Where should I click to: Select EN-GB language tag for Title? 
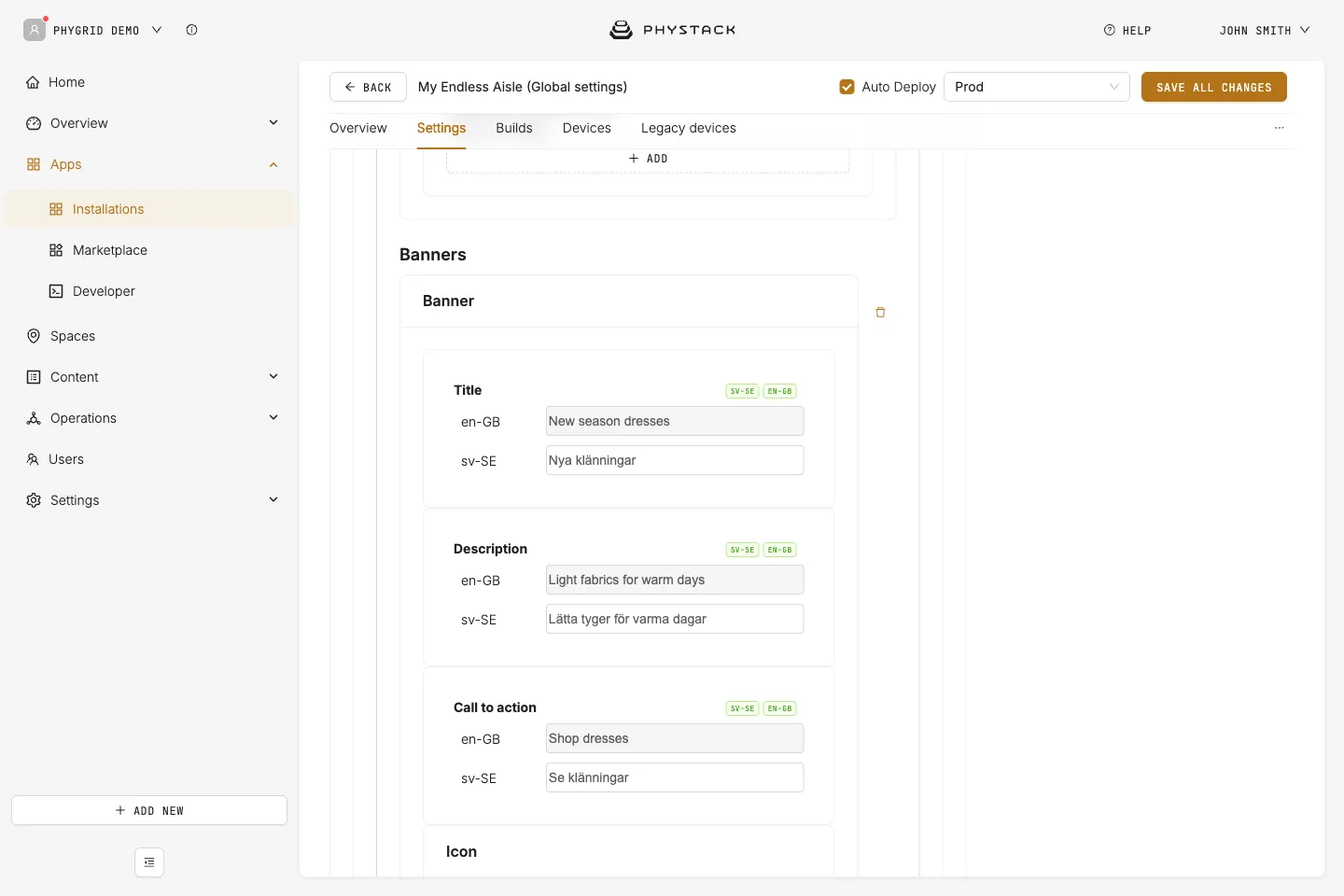coord(779,391)
